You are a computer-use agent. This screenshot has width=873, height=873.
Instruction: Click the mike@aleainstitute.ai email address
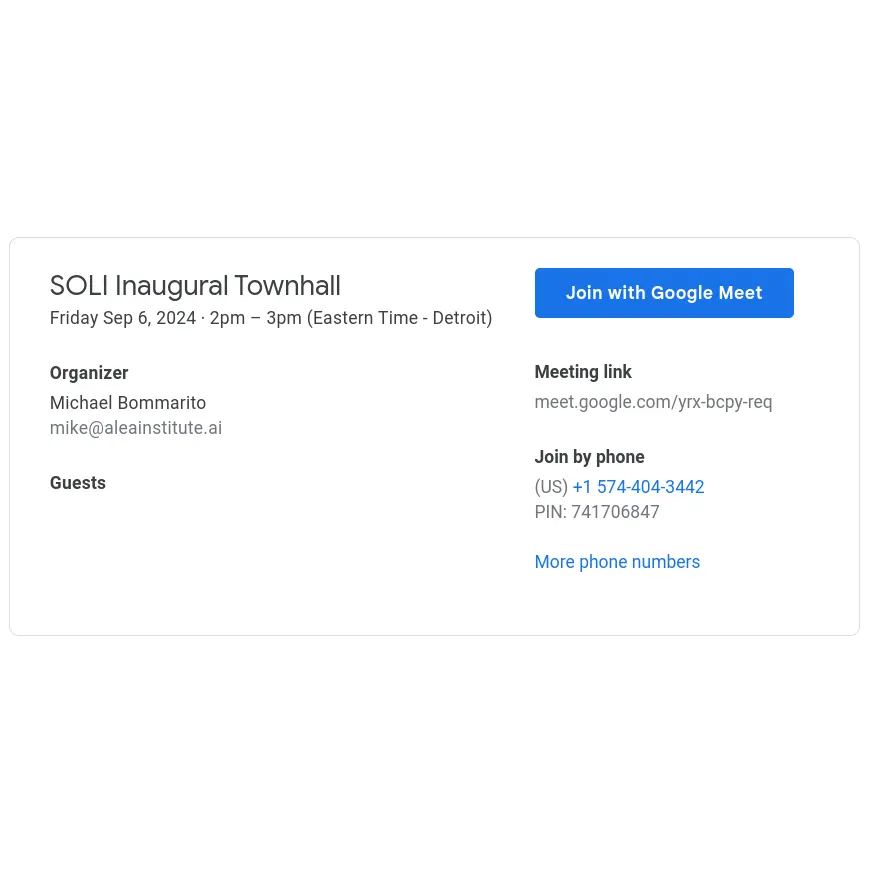pyautogui.click(x=136, y=428)
